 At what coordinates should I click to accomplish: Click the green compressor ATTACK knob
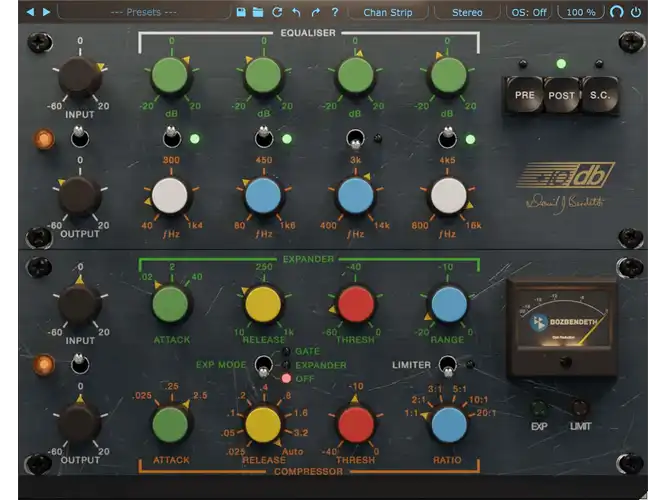[x=171, y=424]
